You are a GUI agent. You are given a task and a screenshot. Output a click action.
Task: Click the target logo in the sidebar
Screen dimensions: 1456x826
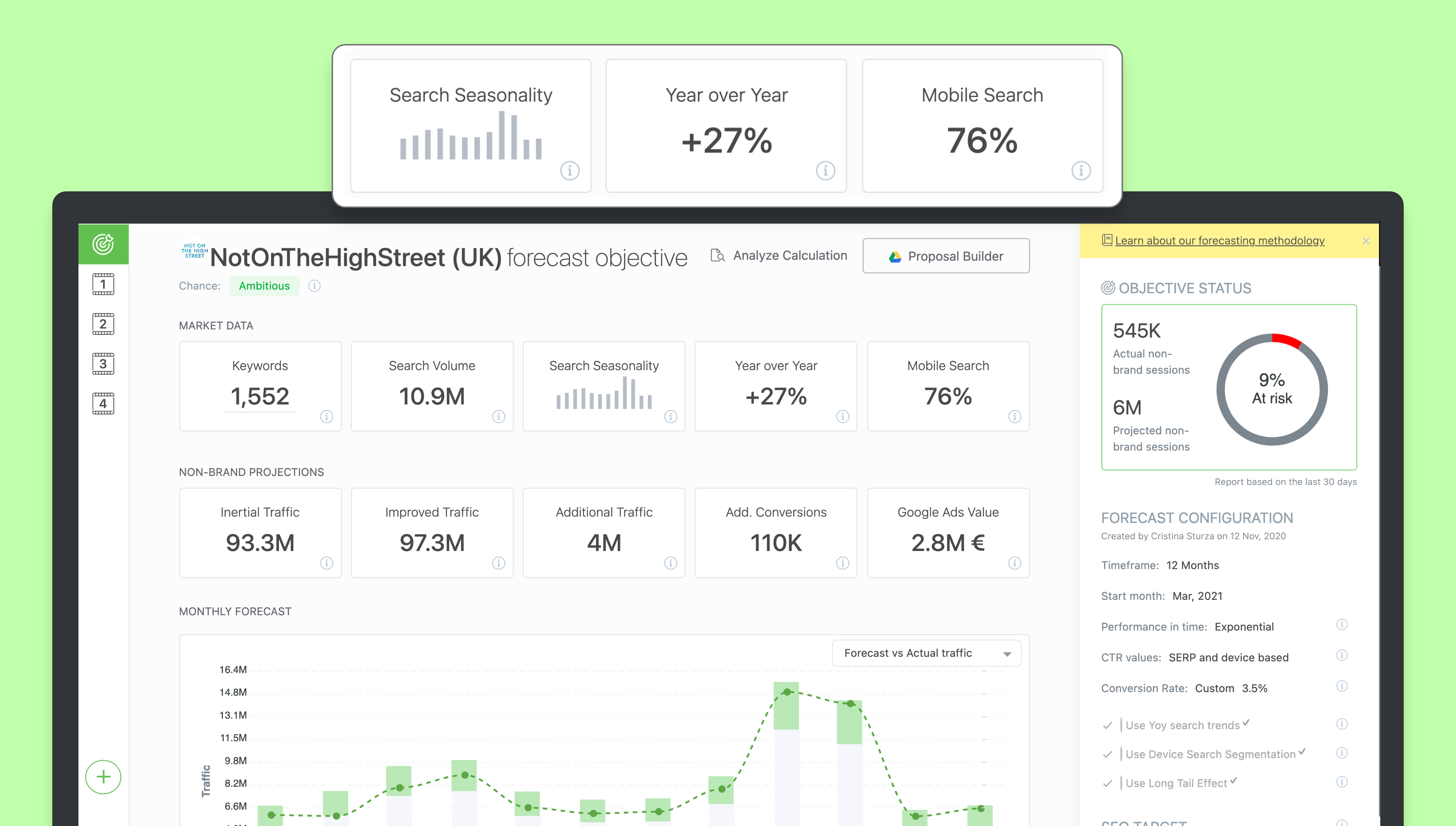(103, 244)
